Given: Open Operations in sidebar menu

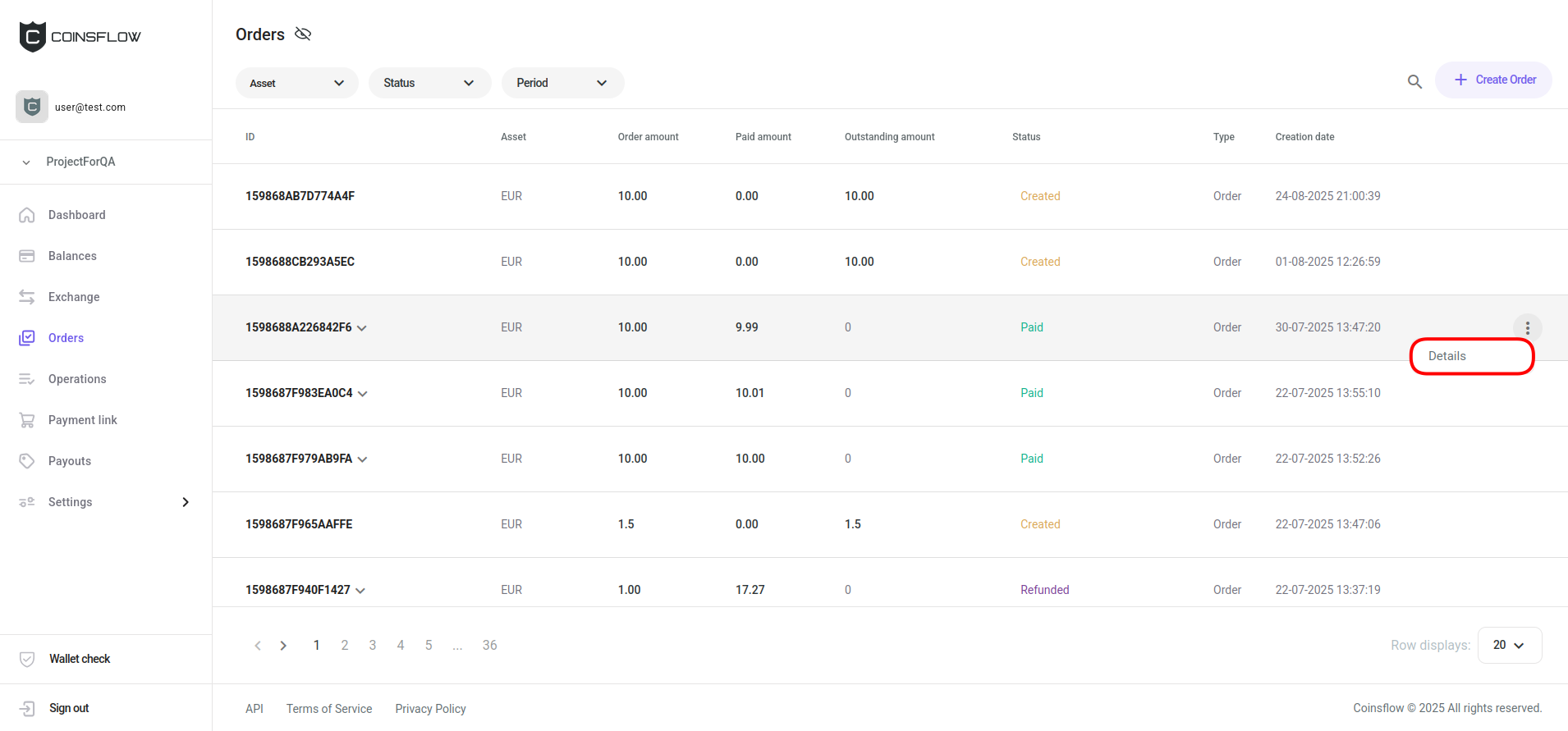Looking at the screenshot, I should coord(77,379).
